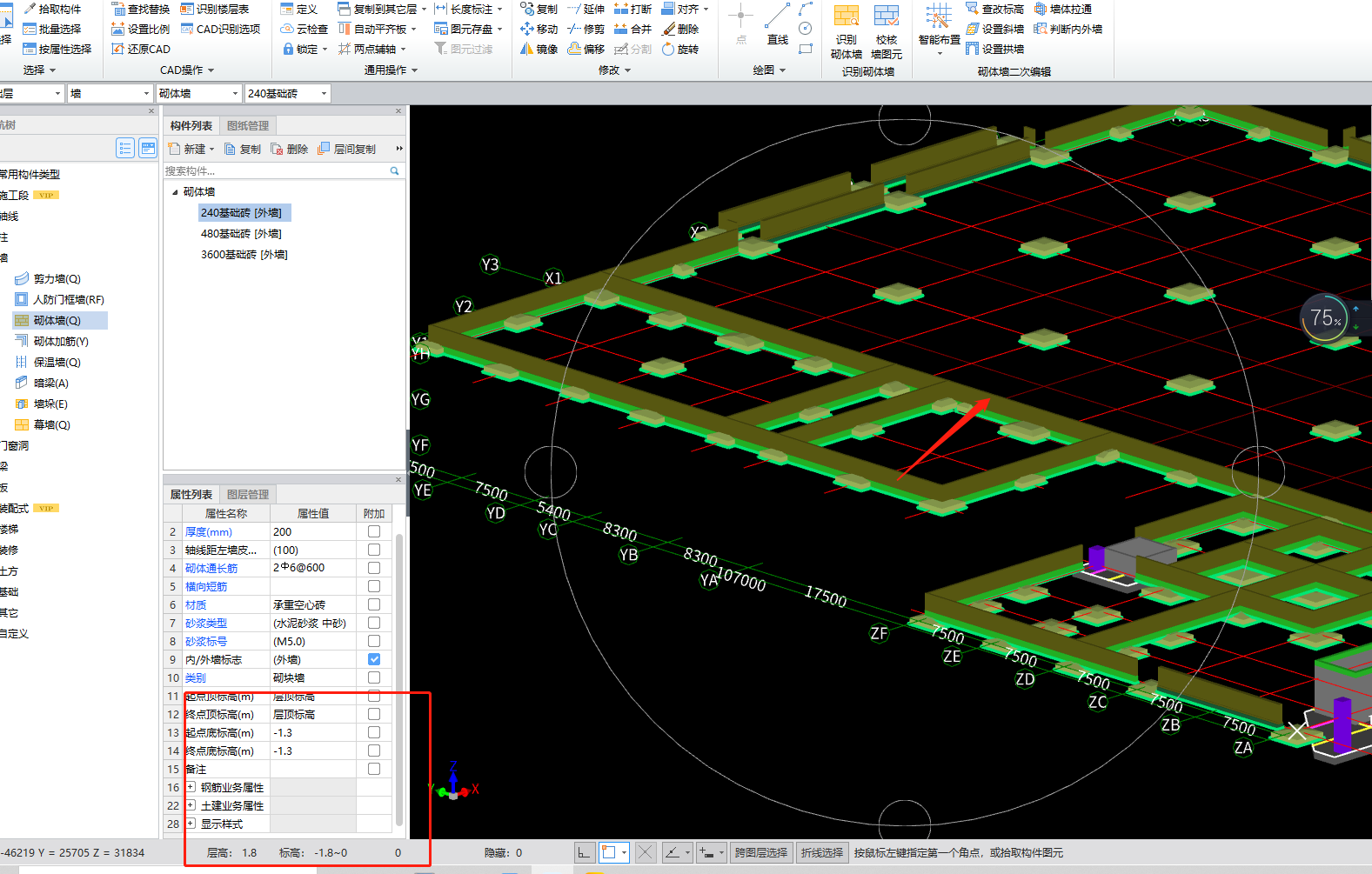This screenshot has width=1372, height=874.
Task: Select 480基础砖 [外墙] in the list
Action: [241, 234]
